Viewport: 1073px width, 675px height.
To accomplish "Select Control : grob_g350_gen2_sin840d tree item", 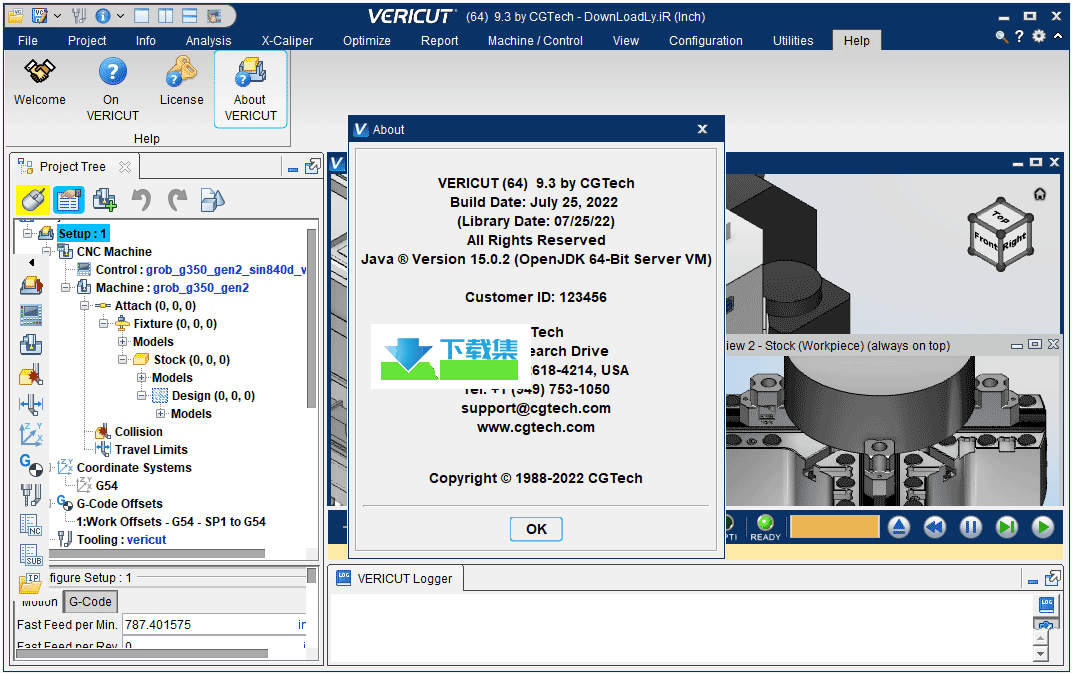I will tap(201, 270).
